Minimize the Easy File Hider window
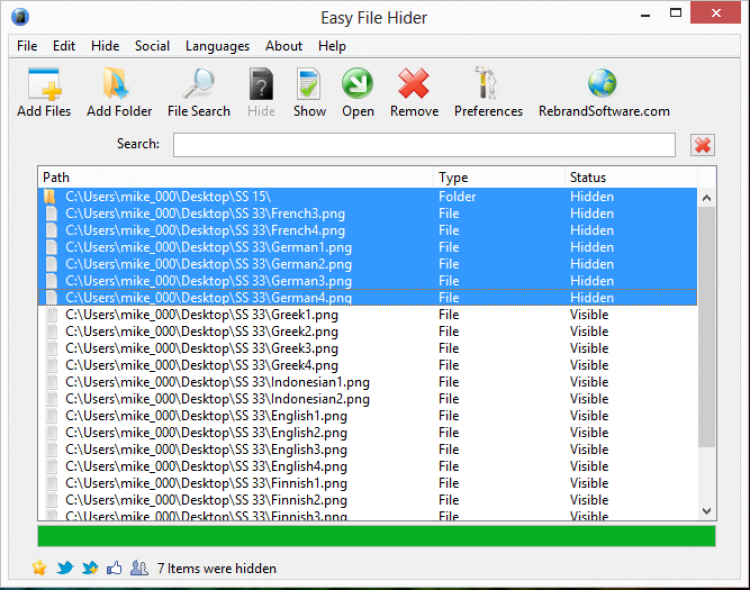Viewport: 750px width, 590px height. pos(645,14)
